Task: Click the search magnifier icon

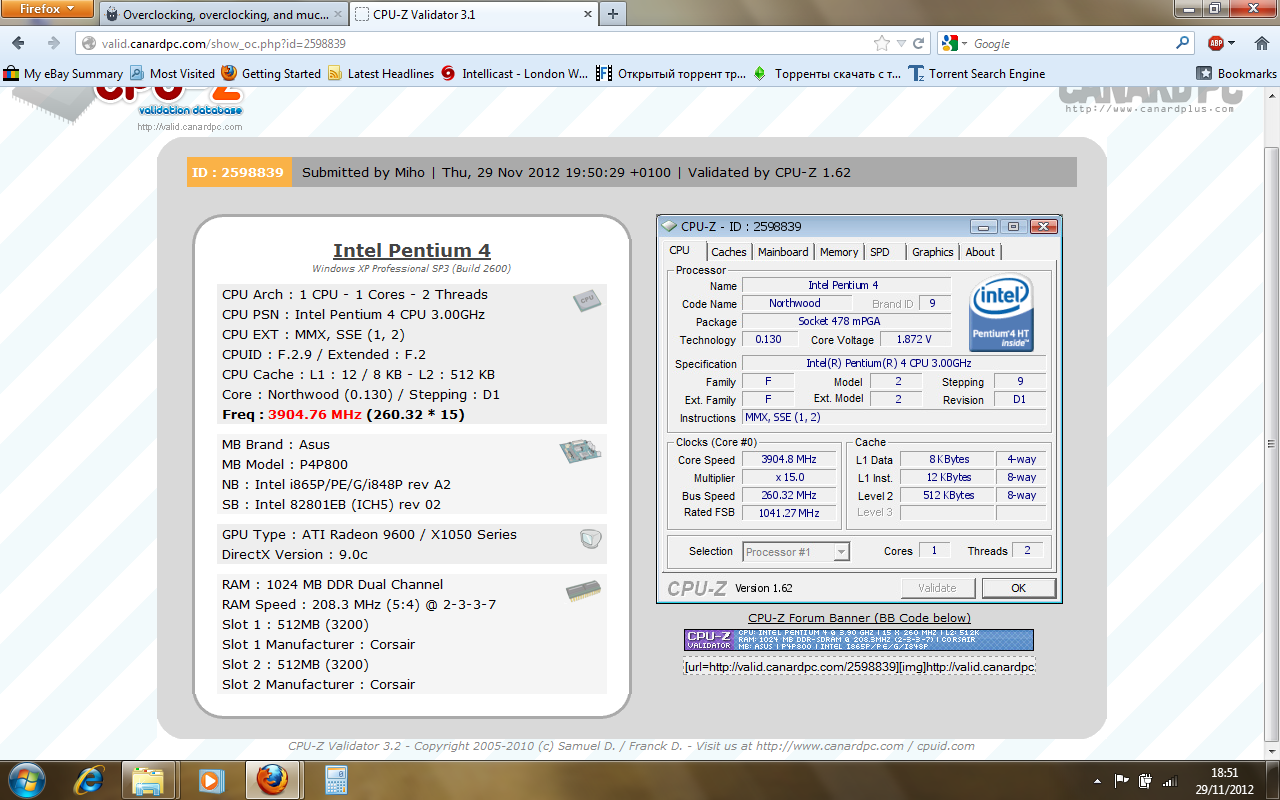Action: click(x=1183, y=44)
